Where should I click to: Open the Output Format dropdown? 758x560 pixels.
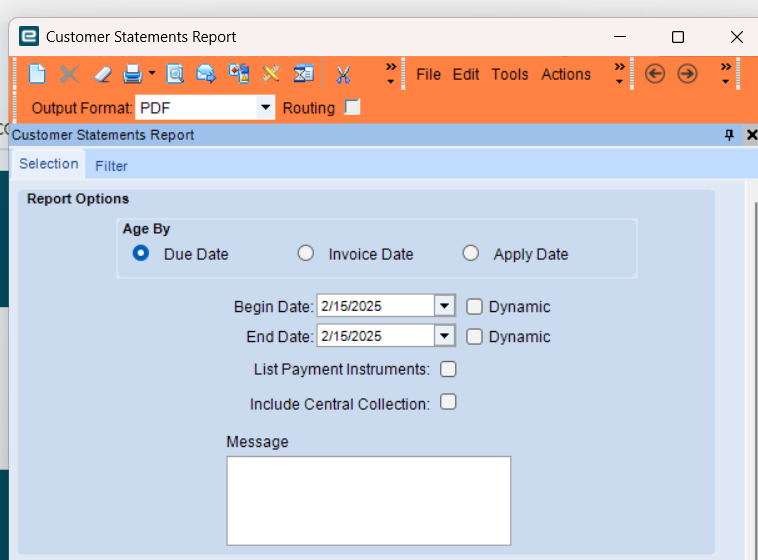265,107
